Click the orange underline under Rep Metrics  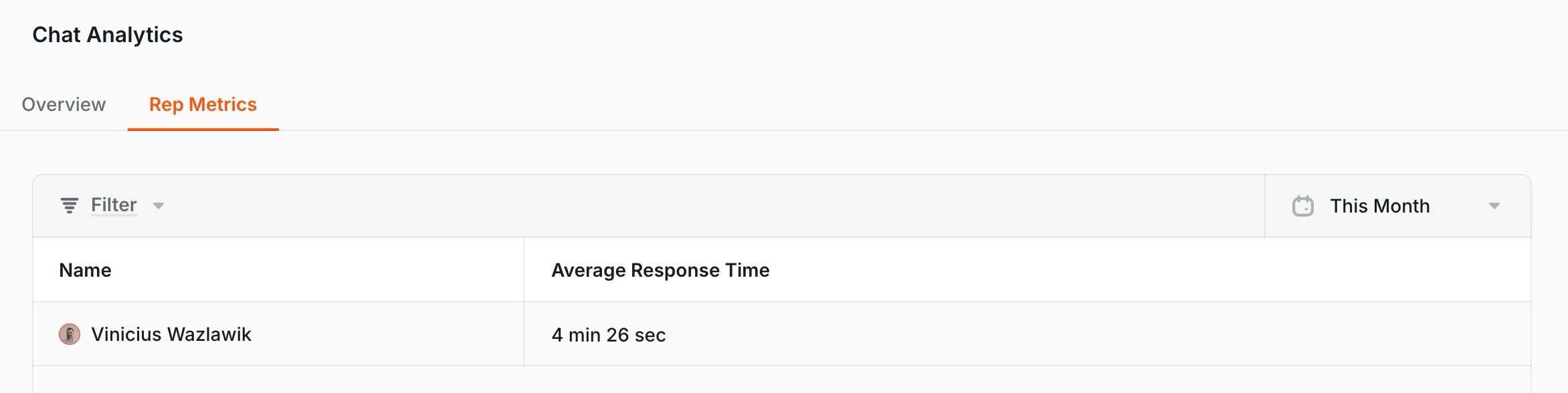[x=203, y=129]
